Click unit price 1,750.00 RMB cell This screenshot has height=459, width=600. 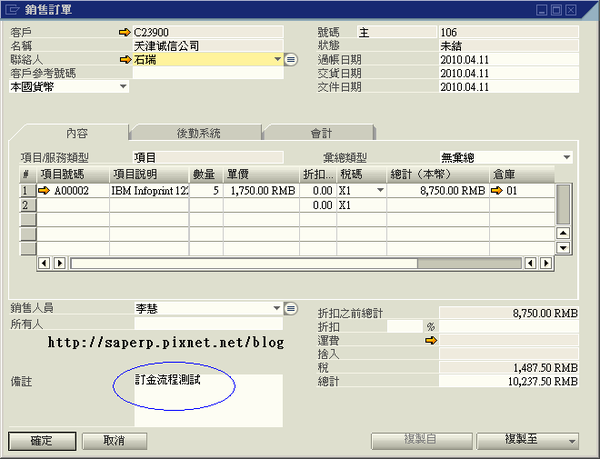tap(261, 190)
